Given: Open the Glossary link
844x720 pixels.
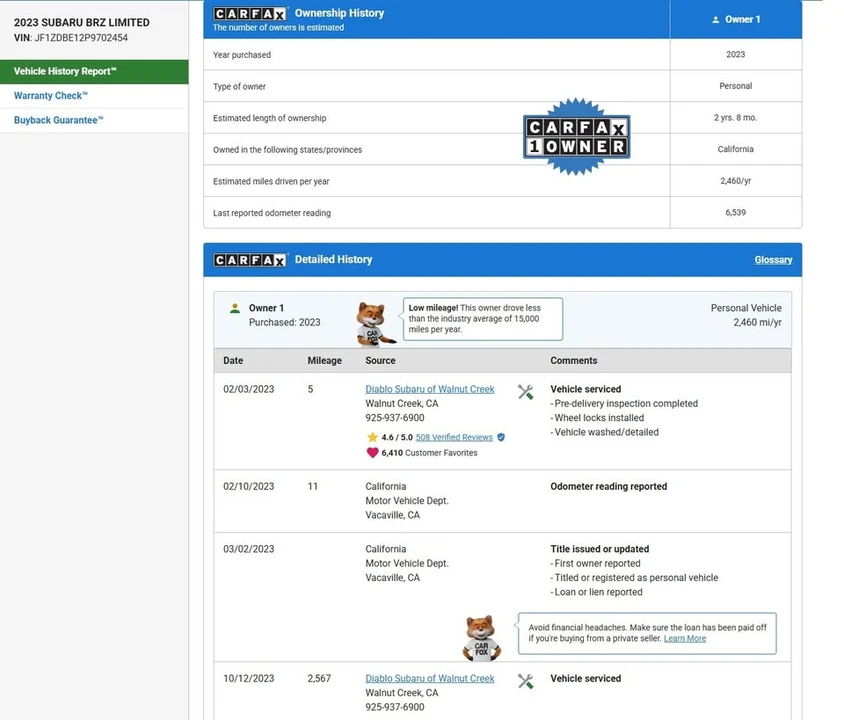Looking at the screenshot, I should click(x=773, y=260).
